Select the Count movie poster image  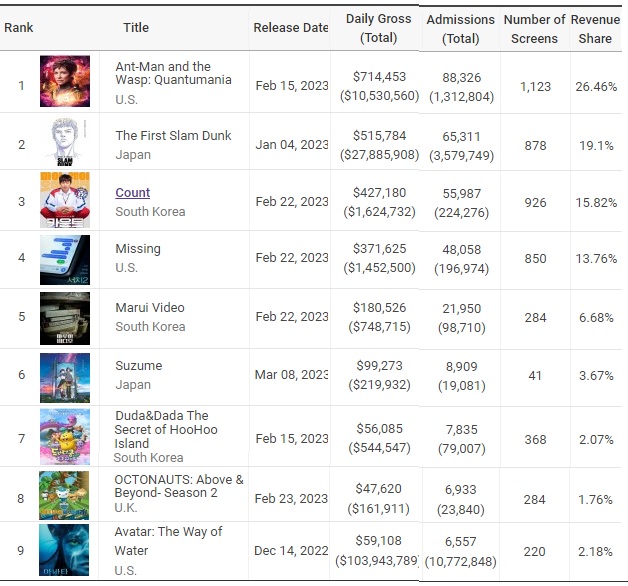(x=65, y=200)
